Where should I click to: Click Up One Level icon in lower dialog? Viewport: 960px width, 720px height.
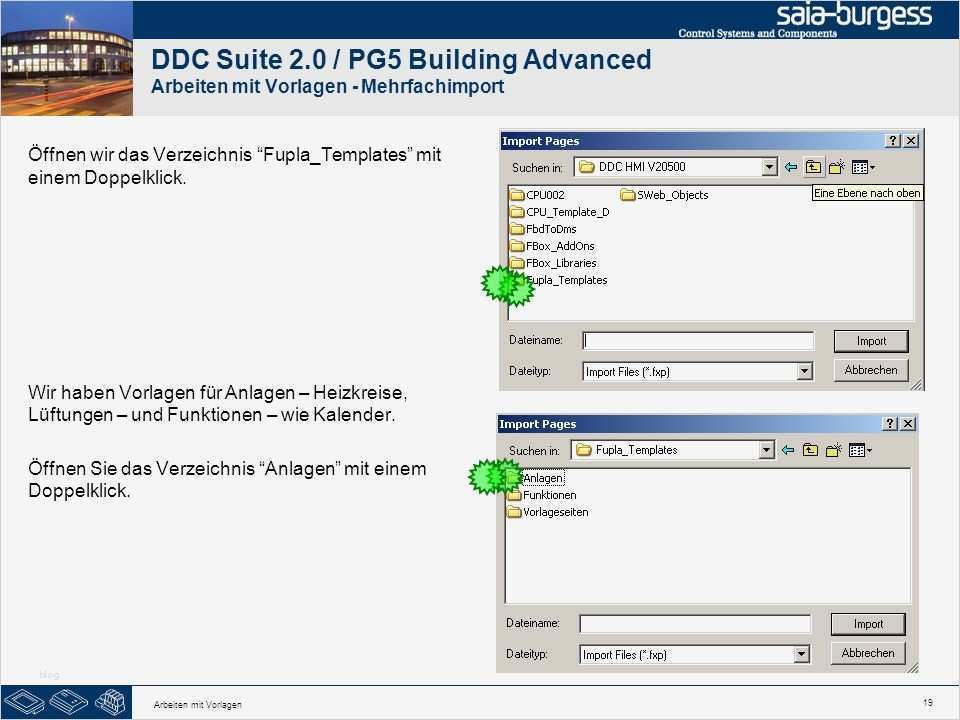click(810, 450)
